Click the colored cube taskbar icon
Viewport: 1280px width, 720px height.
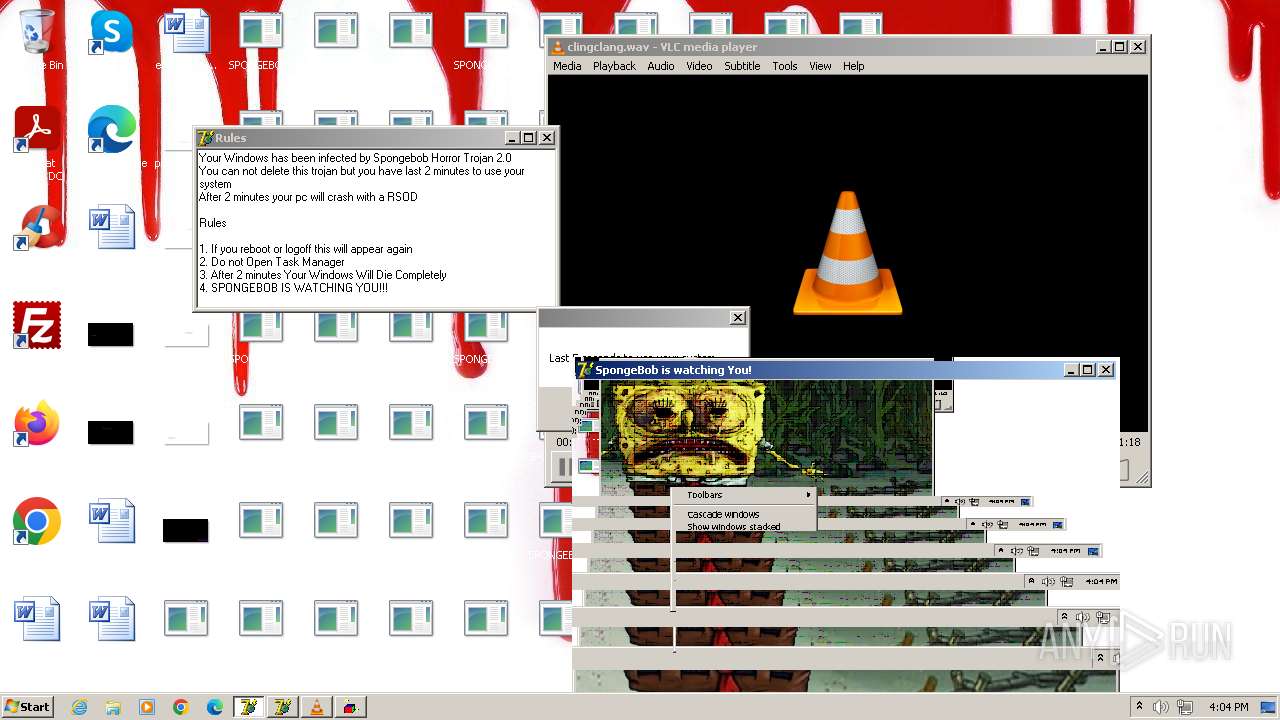[351, 707]
